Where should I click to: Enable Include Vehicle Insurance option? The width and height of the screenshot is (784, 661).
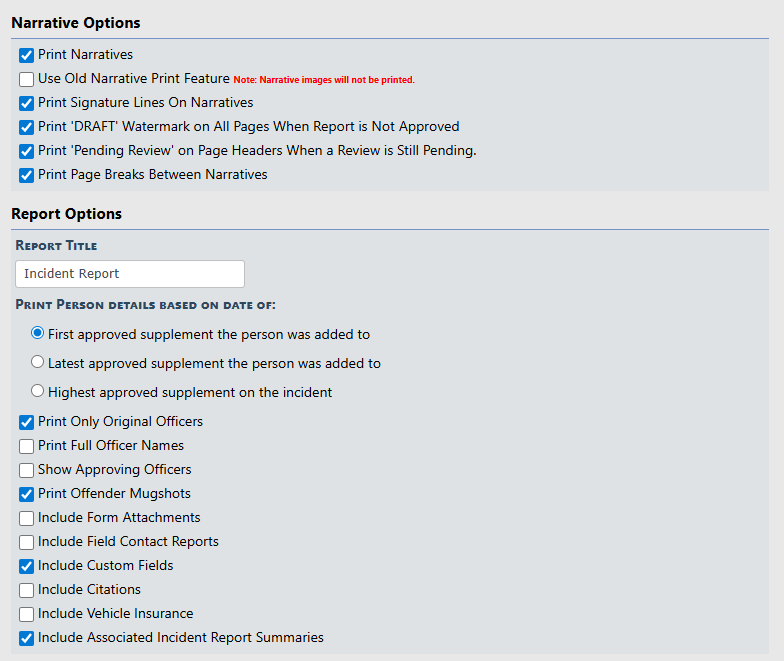pyautogui.click(x=27, y=614)
